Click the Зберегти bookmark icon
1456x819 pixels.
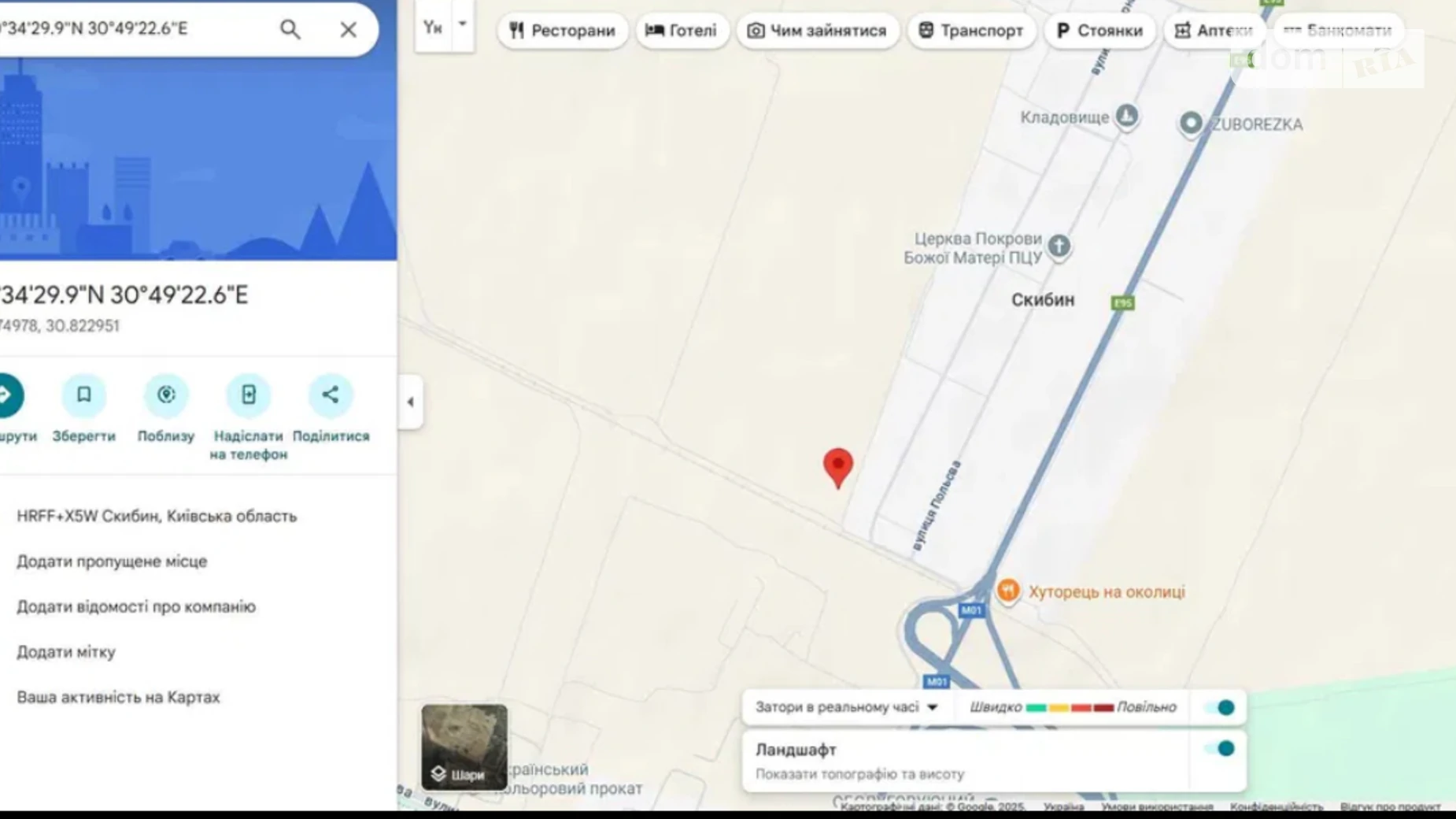[x=83, y=395]
